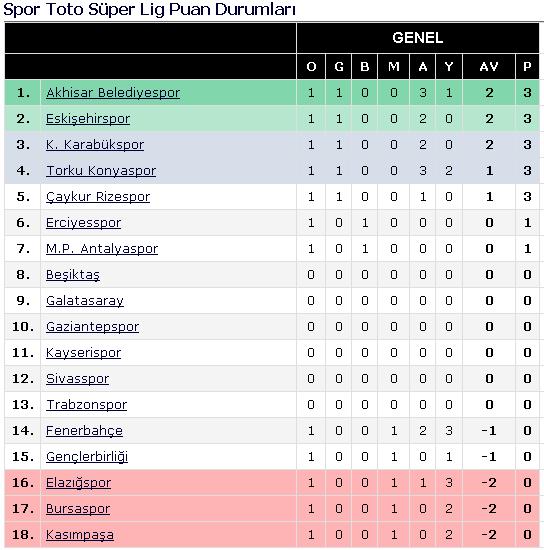This screenshot has width=544, height=550.
Task: Open the Eskişehirspor team link
Action: 88,119
